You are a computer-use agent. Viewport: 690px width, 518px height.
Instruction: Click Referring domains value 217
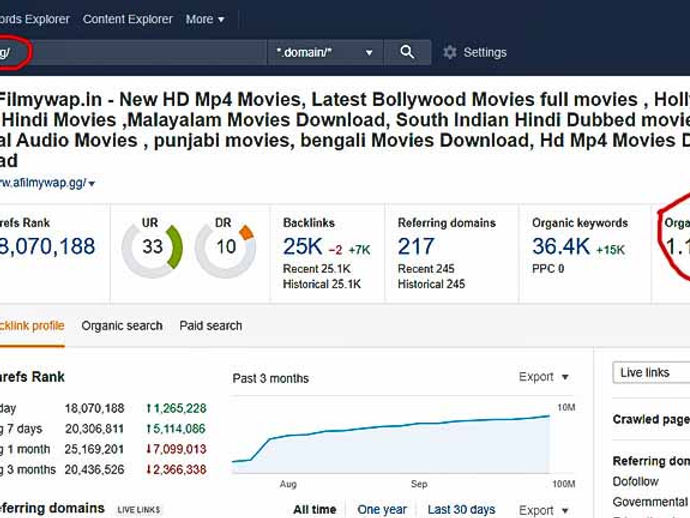[x=416, y=246]
